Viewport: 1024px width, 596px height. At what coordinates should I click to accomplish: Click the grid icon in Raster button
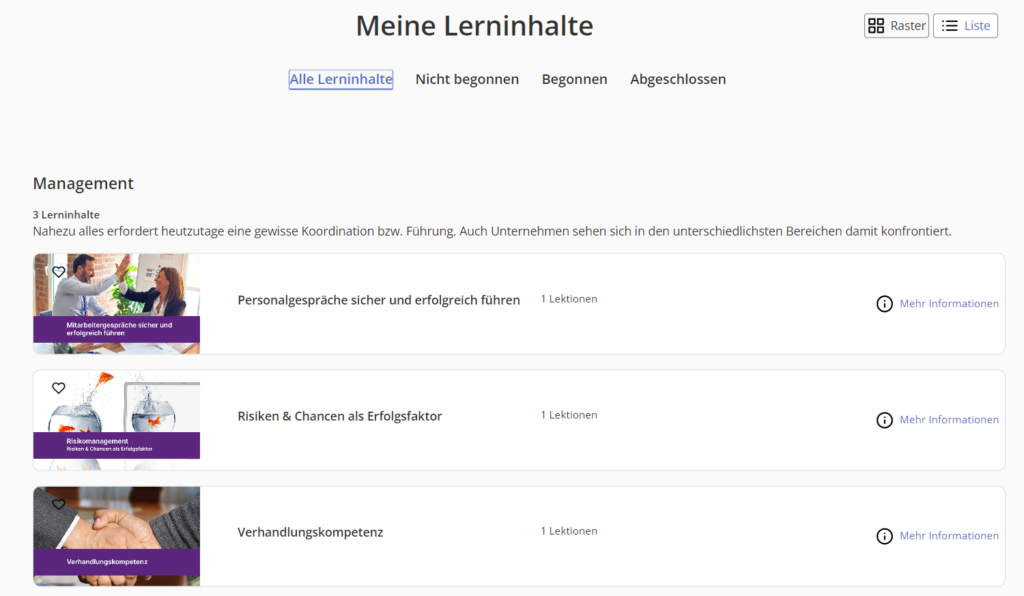click(x=876, y=26)
